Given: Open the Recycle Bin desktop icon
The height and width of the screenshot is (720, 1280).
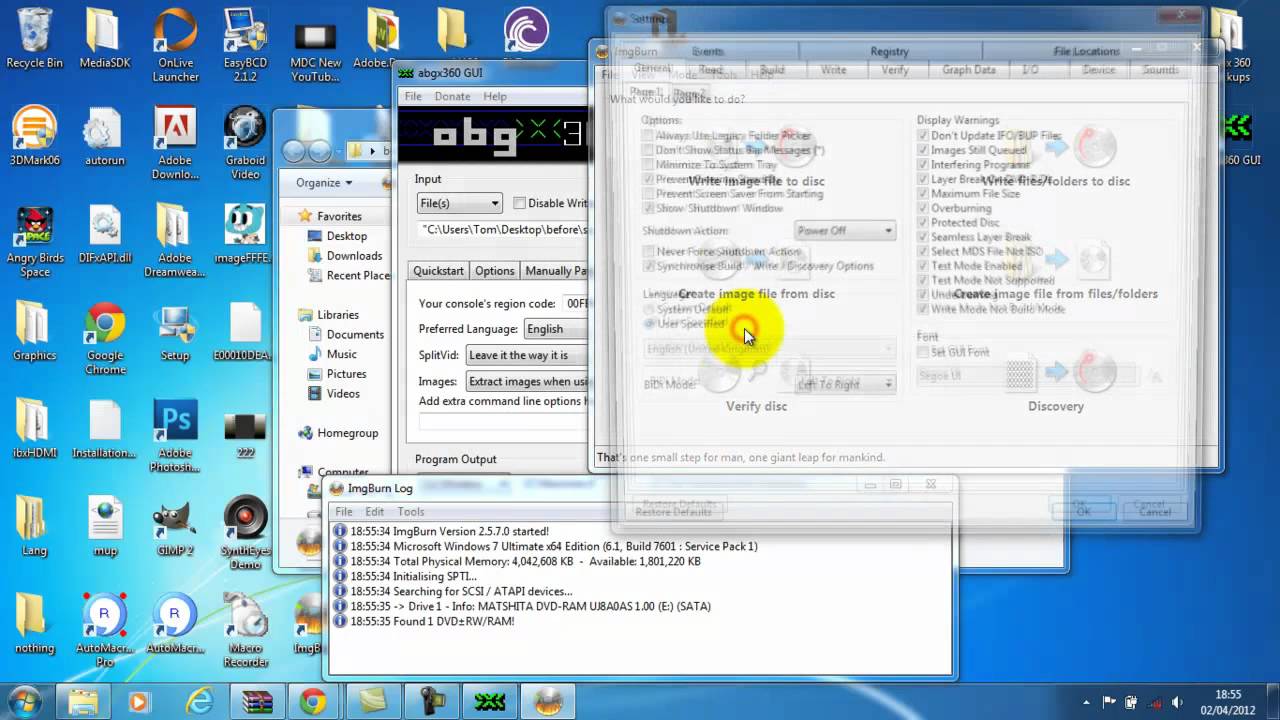Looking at the screenshot, I should [34, 38].
